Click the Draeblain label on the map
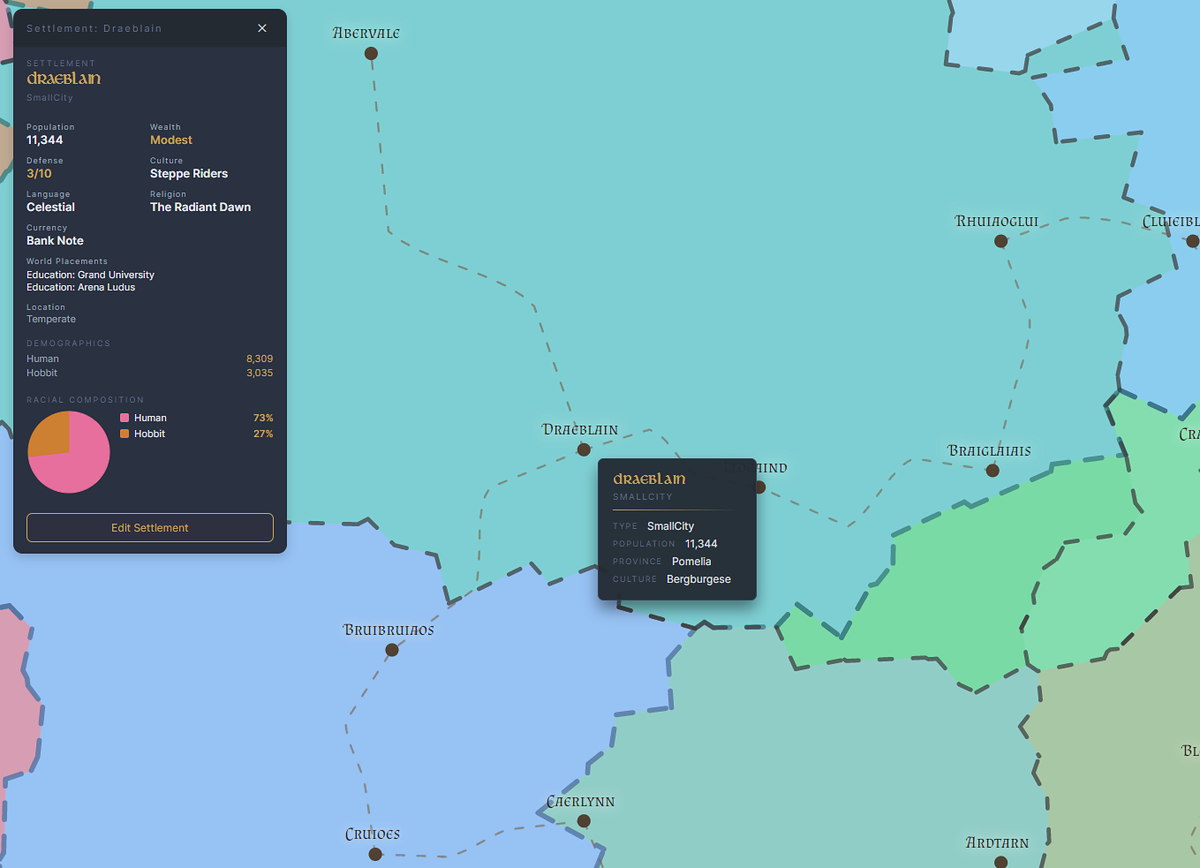The height and width of the screenshot is (868, 1200). [580, 429]
